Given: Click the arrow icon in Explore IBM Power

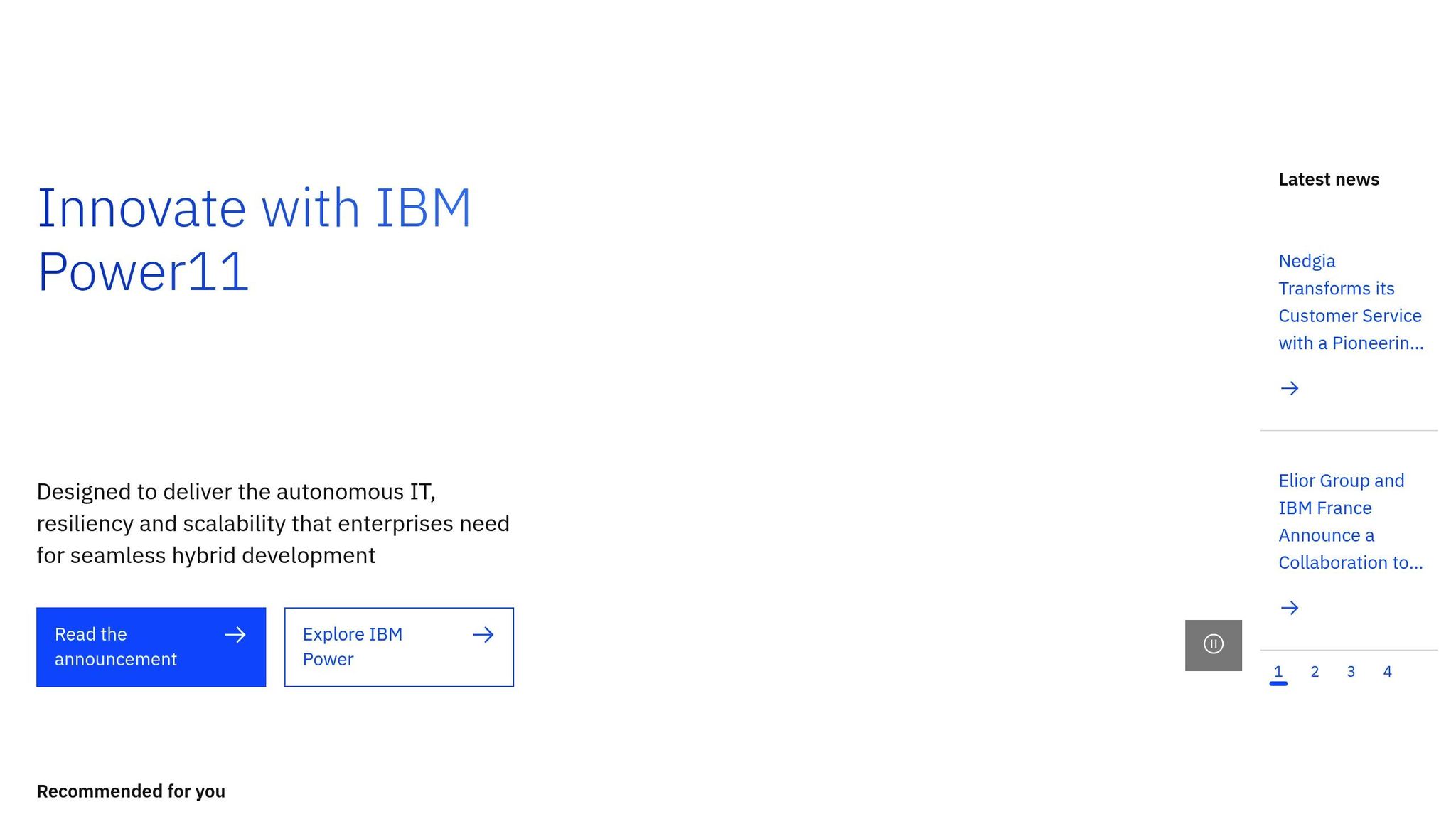Looking at the screenshot, I should (x=483, y=635).
